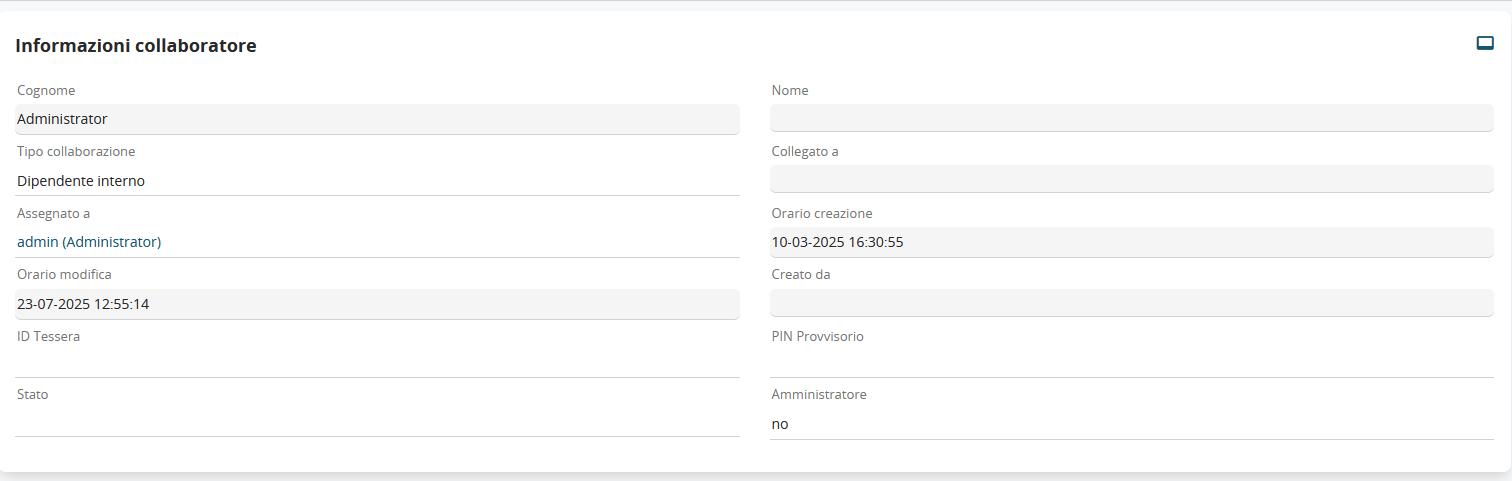Click the Cognome field containing Administrator
Image resolution: width=1512 pixels, height=481 pixels.
377,119
